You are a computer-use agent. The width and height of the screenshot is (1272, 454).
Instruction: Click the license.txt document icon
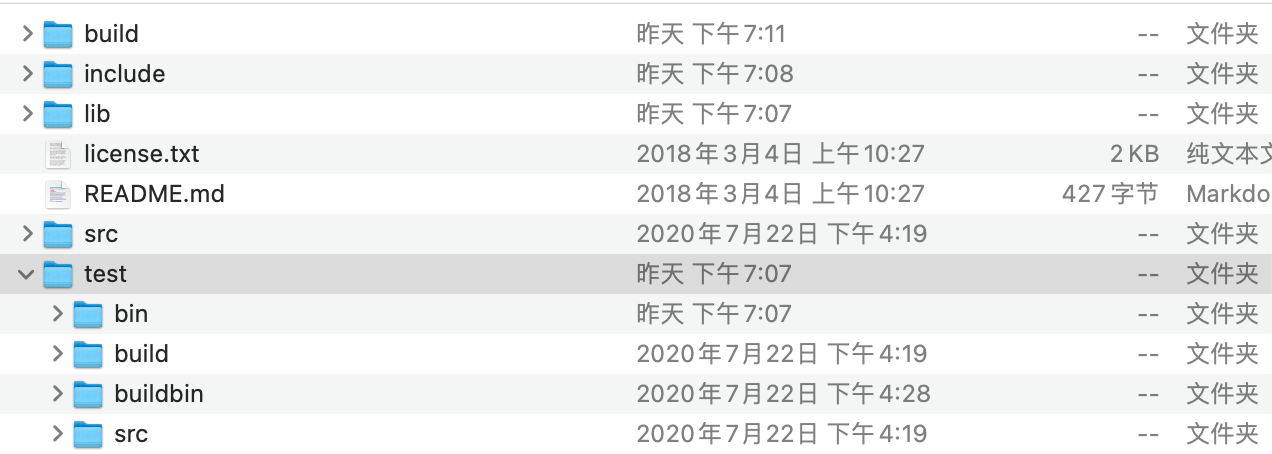[58, 154]
